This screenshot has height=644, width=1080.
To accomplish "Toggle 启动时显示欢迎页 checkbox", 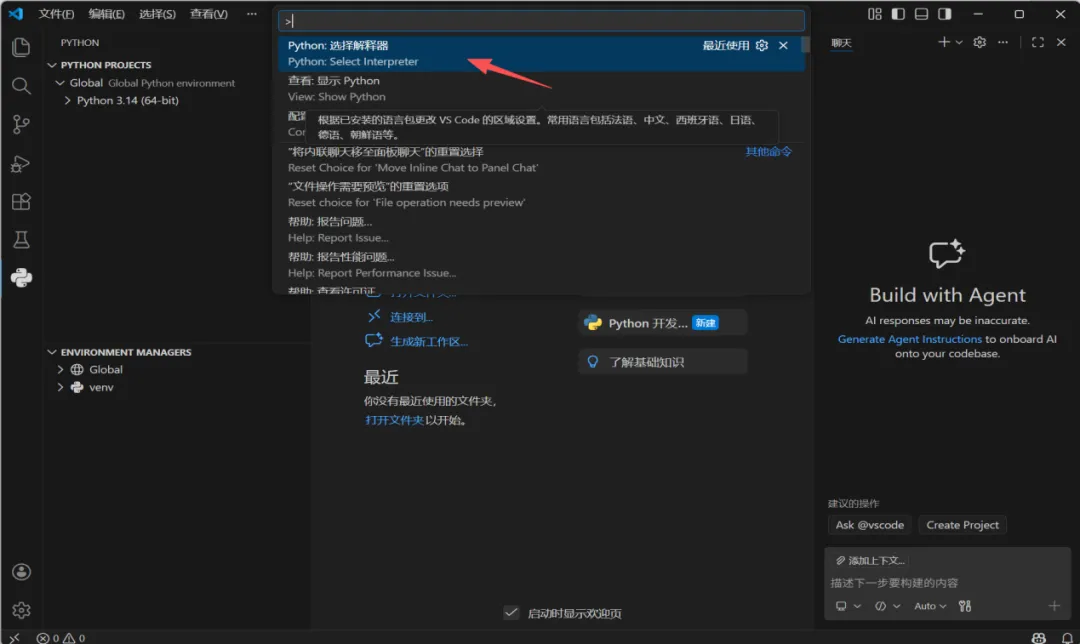I will 511,613.
